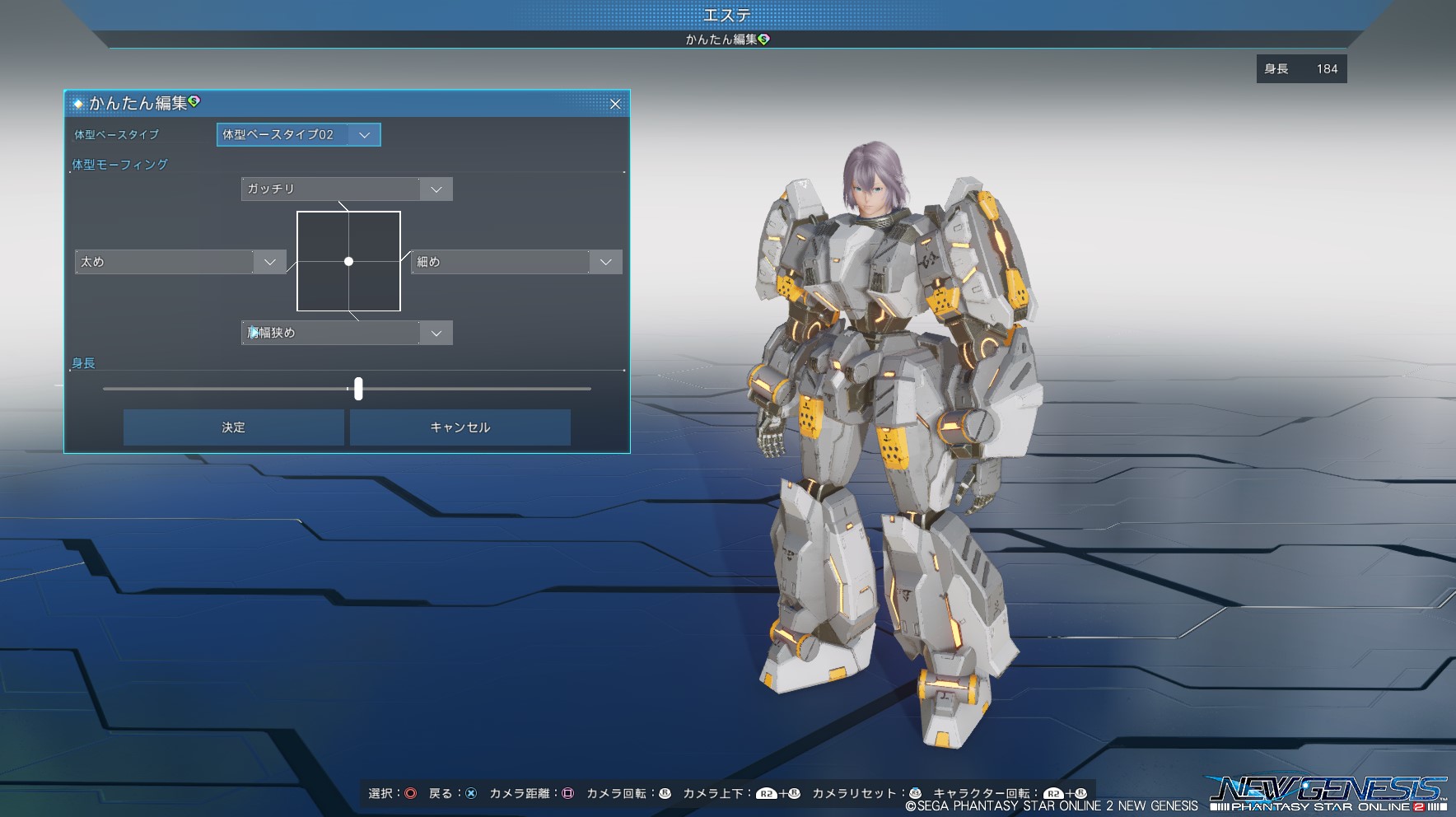1456x817 pixels.
Task: Click the circle 選択 button icon
Action: pos(410,793)
